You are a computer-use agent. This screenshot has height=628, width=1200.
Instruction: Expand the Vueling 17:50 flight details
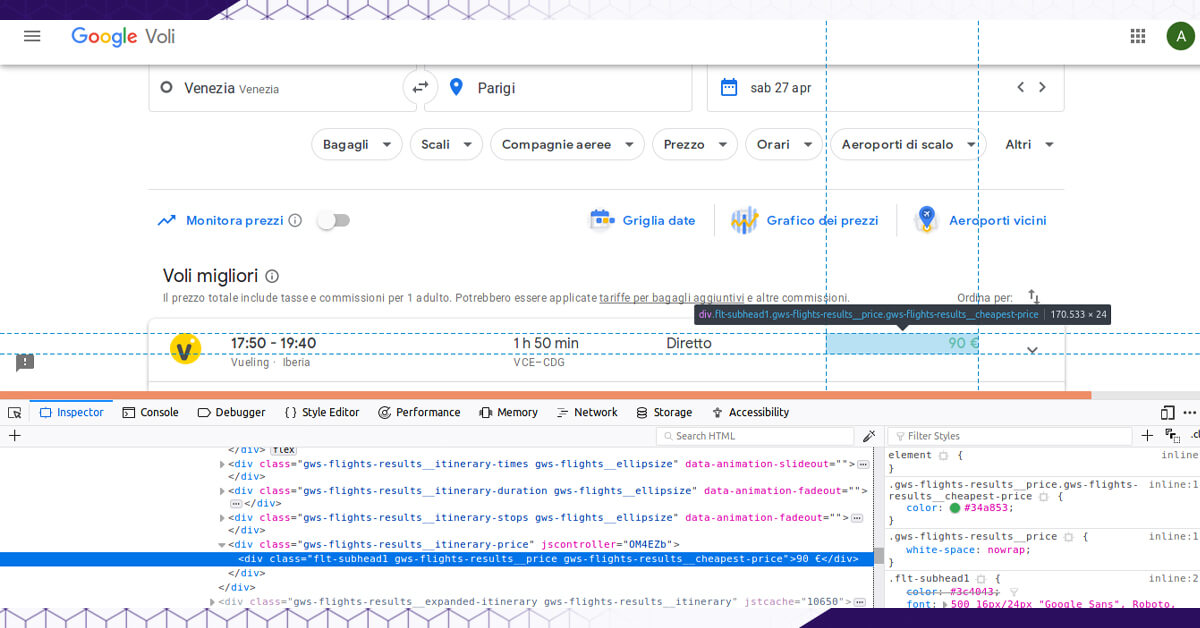coord(1033,350)
